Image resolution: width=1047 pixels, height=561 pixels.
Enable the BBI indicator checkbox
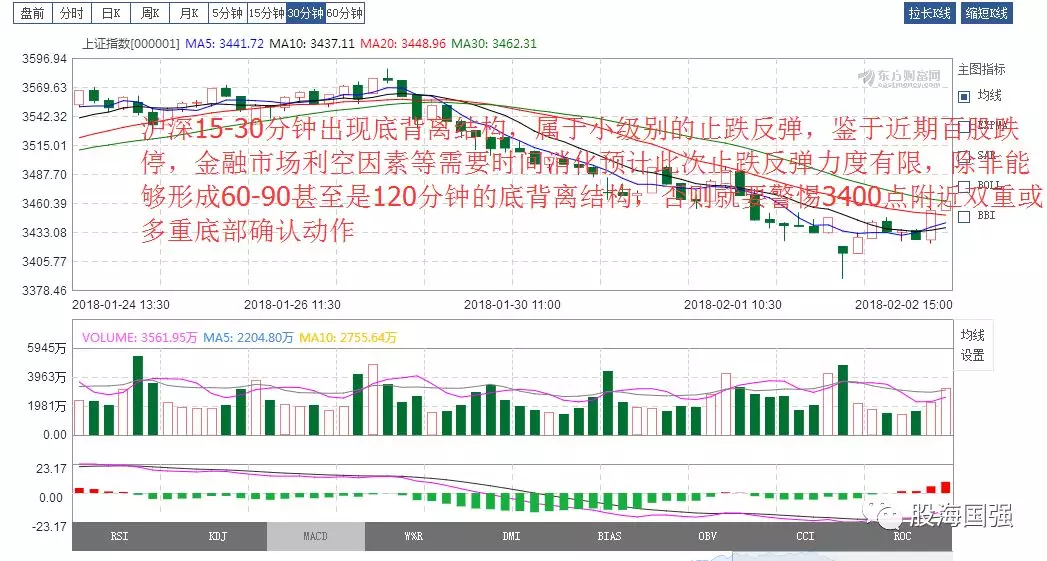coord(964,216)
